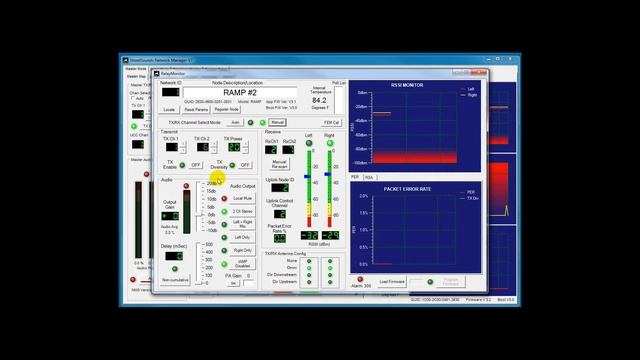
Task: Click the Manual mode bright green LED
Action: tap(262, 122)
